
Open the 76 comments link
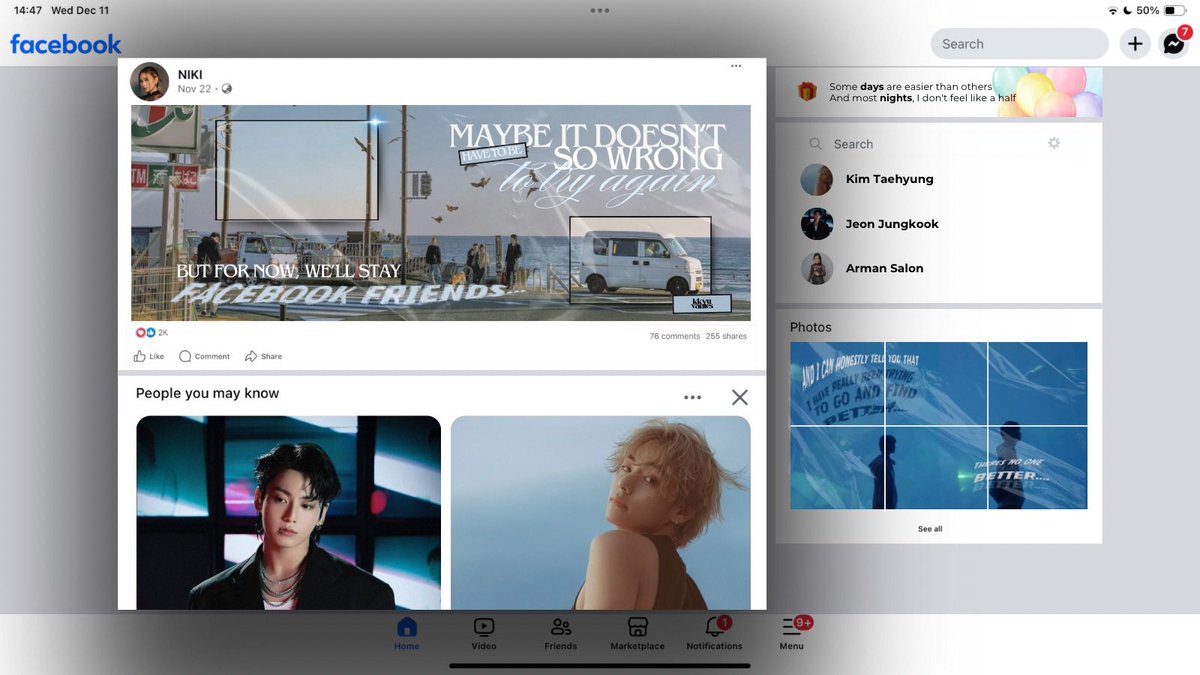675,336
